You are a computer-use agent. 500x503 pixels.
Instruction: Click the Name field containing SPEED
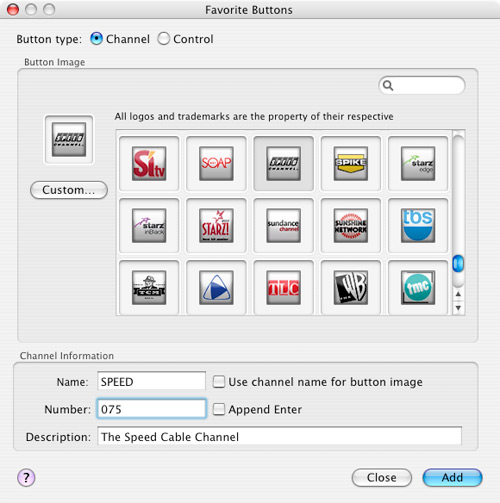pyautogui.click(x=151, y=381)
